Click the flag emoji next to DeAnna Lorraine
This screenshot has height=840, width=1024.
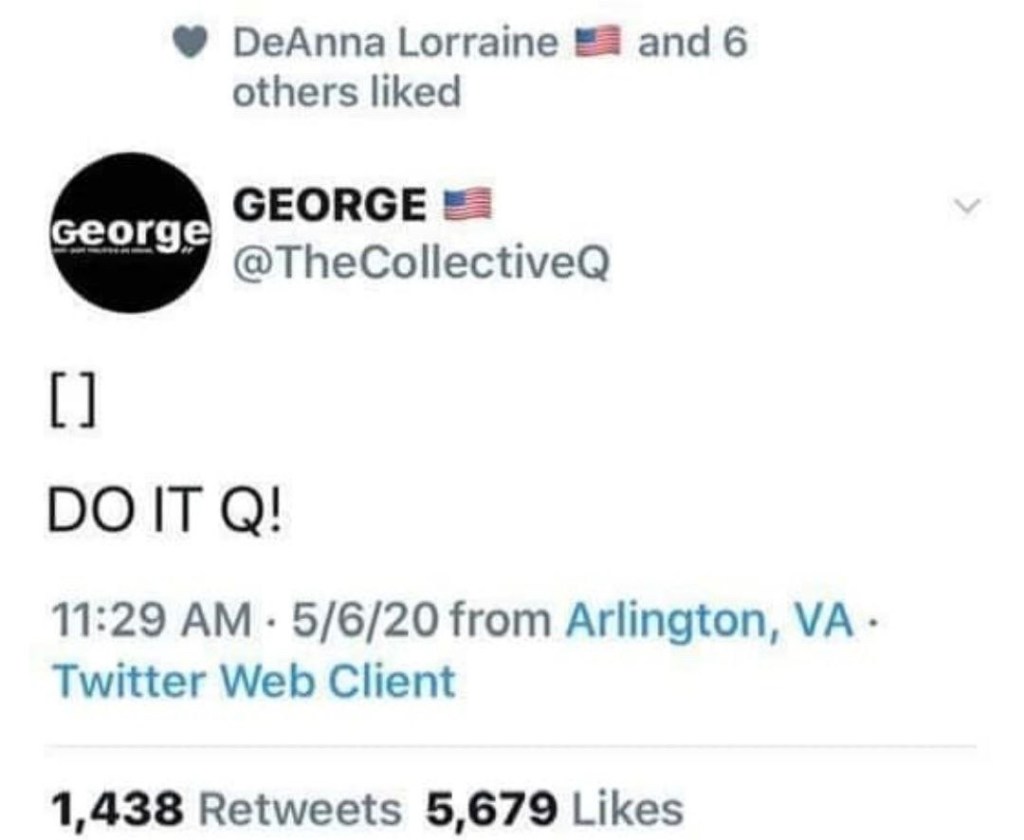tap(598, 43)
